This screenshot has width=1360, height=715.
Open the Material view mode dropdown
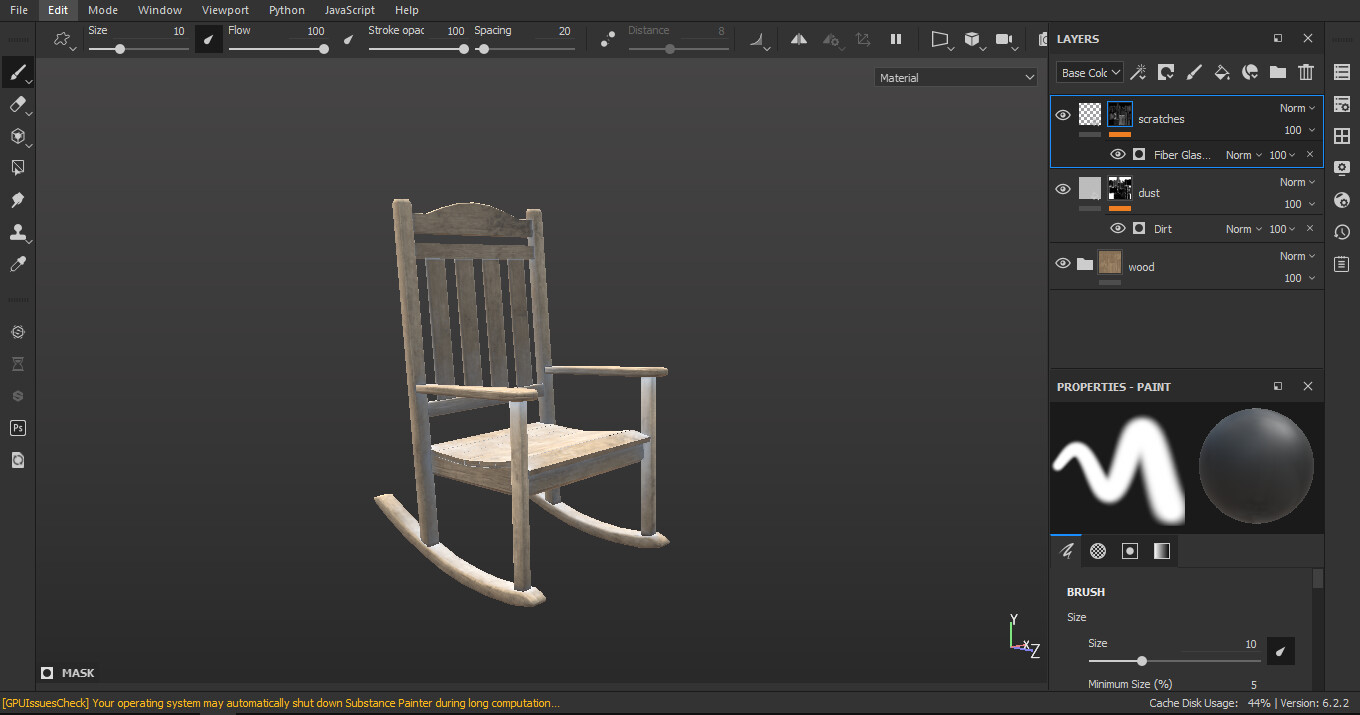pyautogui.click(x=955, y=76)
